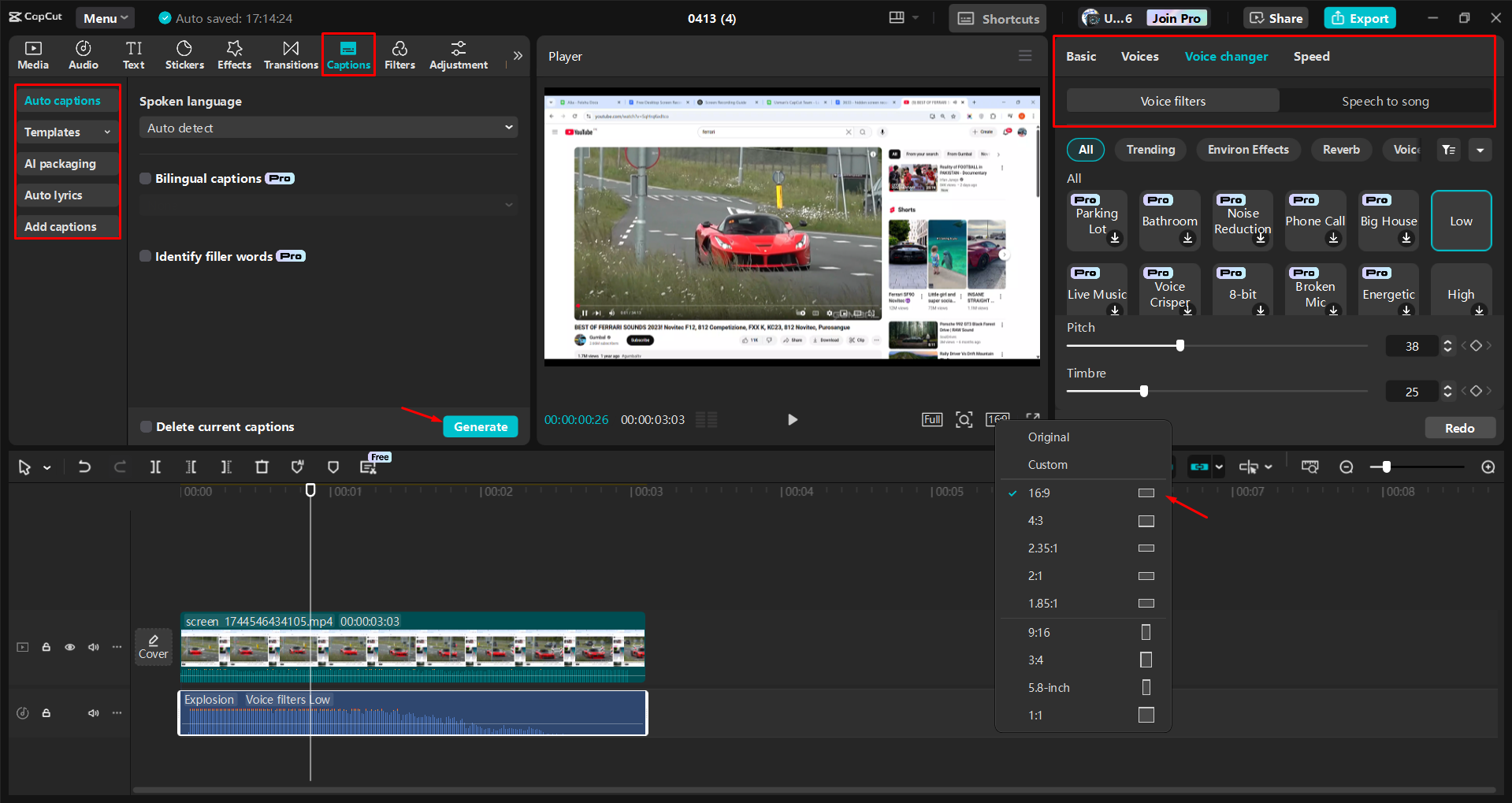Click the Export button
The width and height of the screenshot is (1512, 803).
pyautogui.click(x=1358, y=17)
